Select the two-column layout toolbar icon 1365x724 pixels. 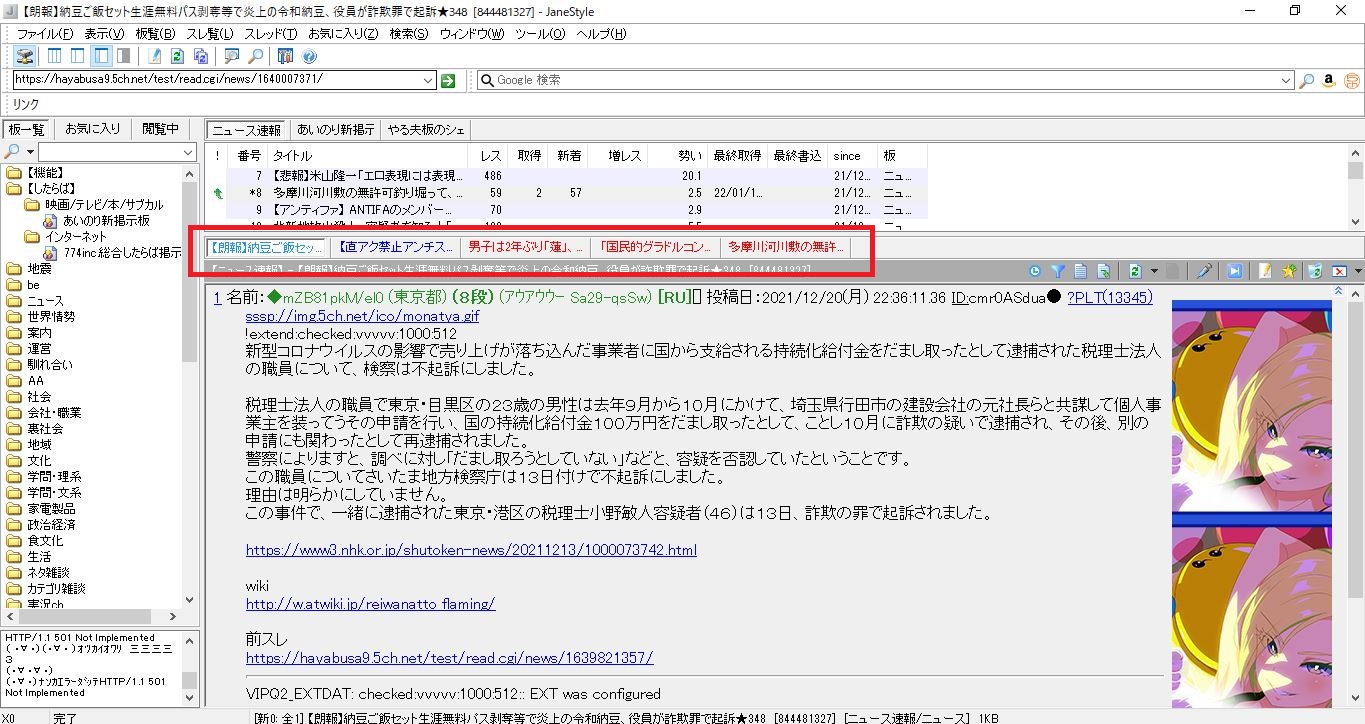tap(79, 56)
